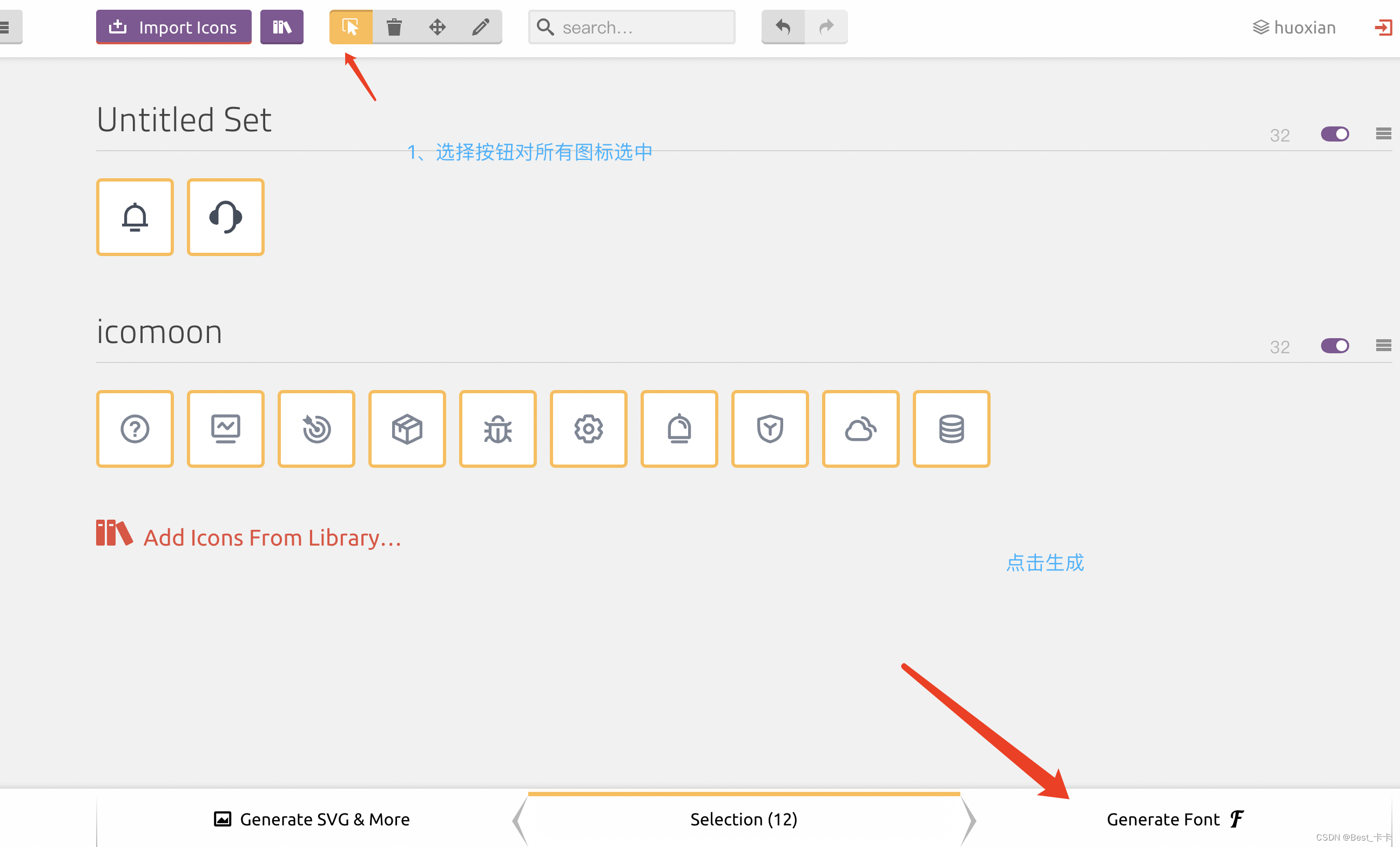1400x847 pixels.
Task: Toggle icomoon set selection switch
Action: click(1335, 345)
